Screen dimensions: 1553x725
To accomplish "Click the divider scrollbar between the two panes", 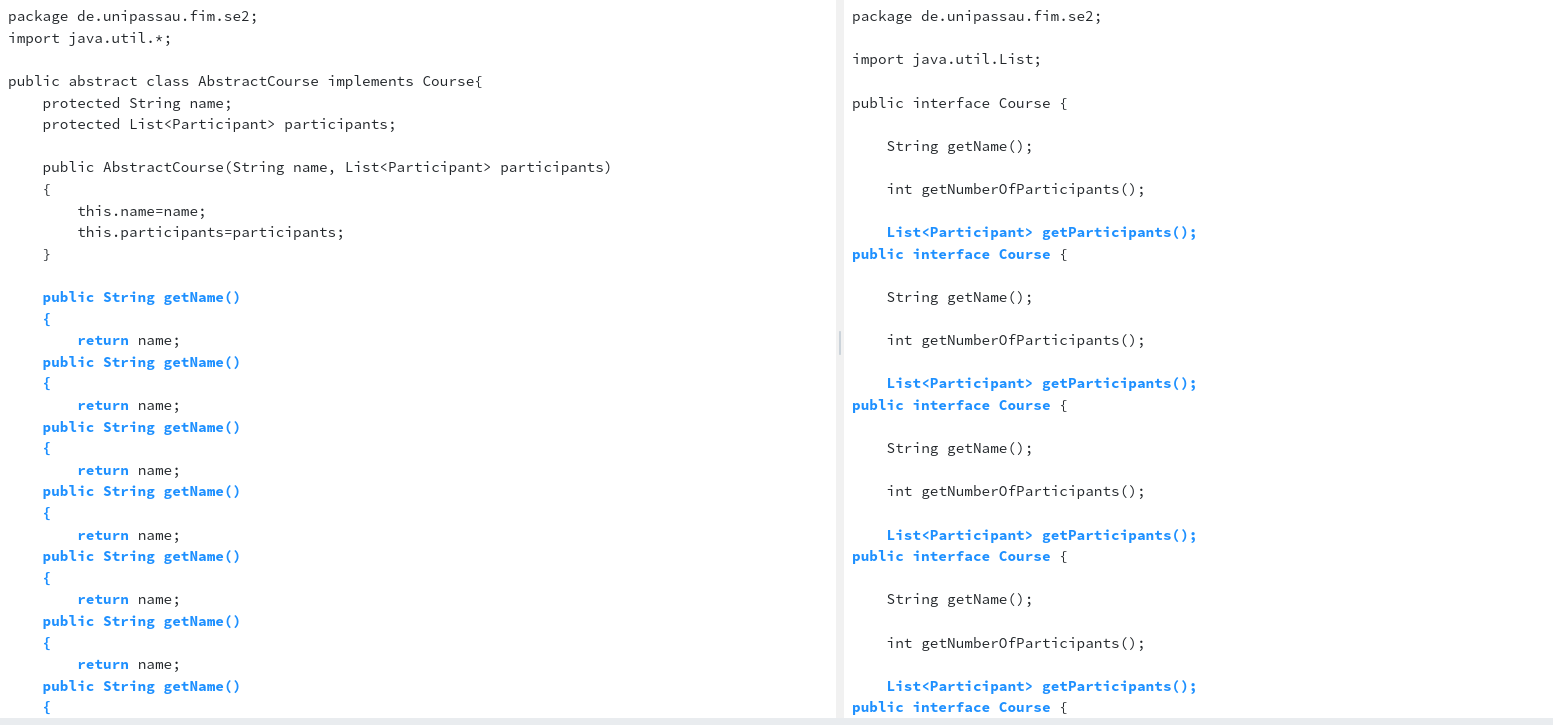I will pos(840,343).
